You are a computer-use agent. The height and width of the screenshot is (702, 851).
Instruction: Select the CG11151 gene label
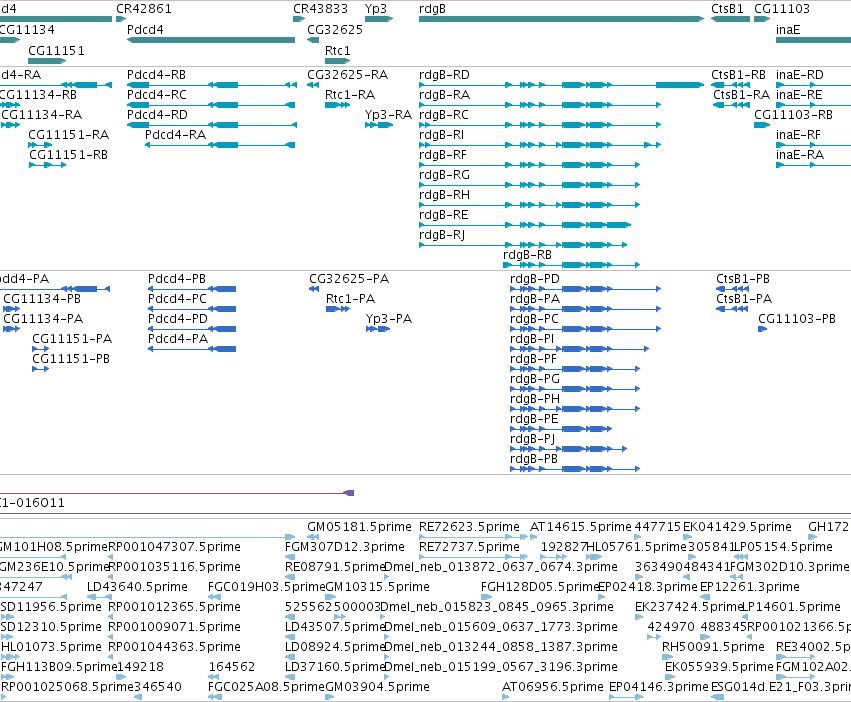coord(56,50)
